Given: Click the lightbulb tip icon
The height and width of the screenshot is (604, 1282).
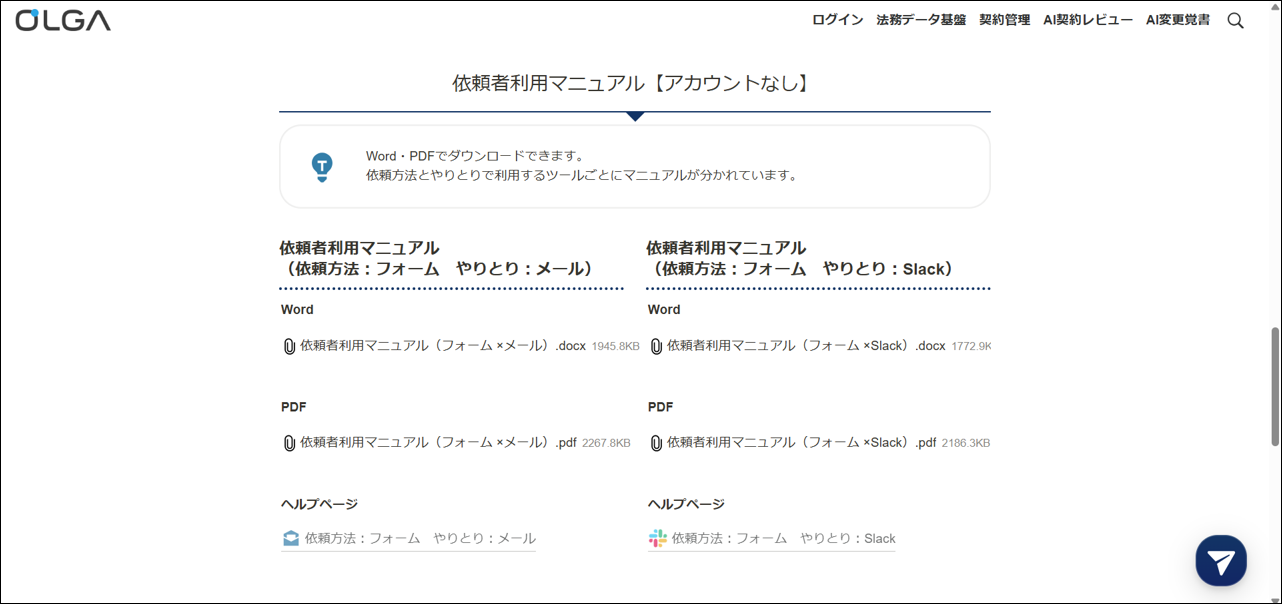Looking at the screenshot, I should 322,167.
